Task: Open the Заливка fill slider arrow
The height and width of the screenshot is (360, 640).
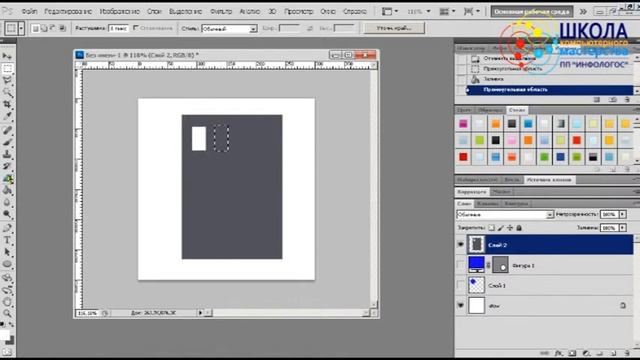Action: 623,228
